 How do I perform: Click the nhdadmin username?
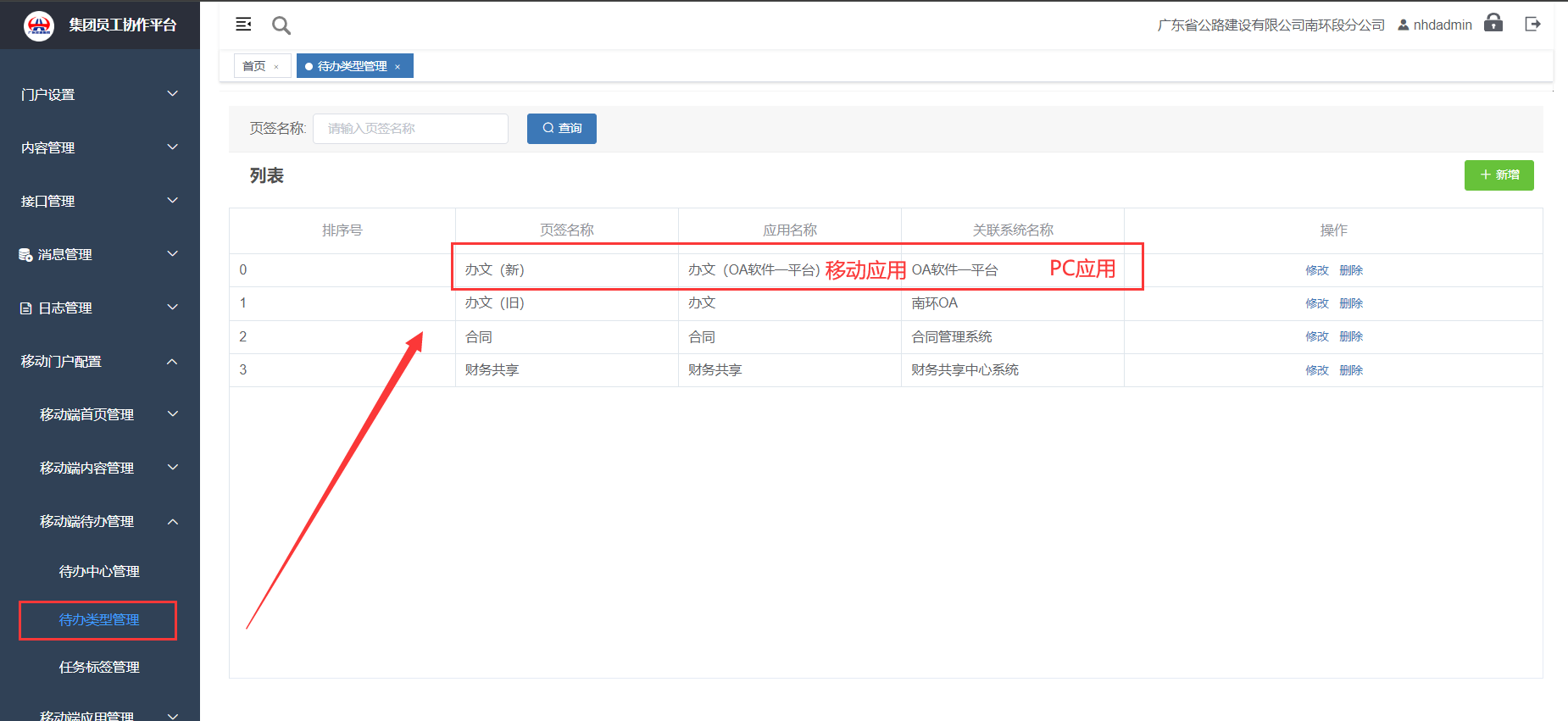1443,25
